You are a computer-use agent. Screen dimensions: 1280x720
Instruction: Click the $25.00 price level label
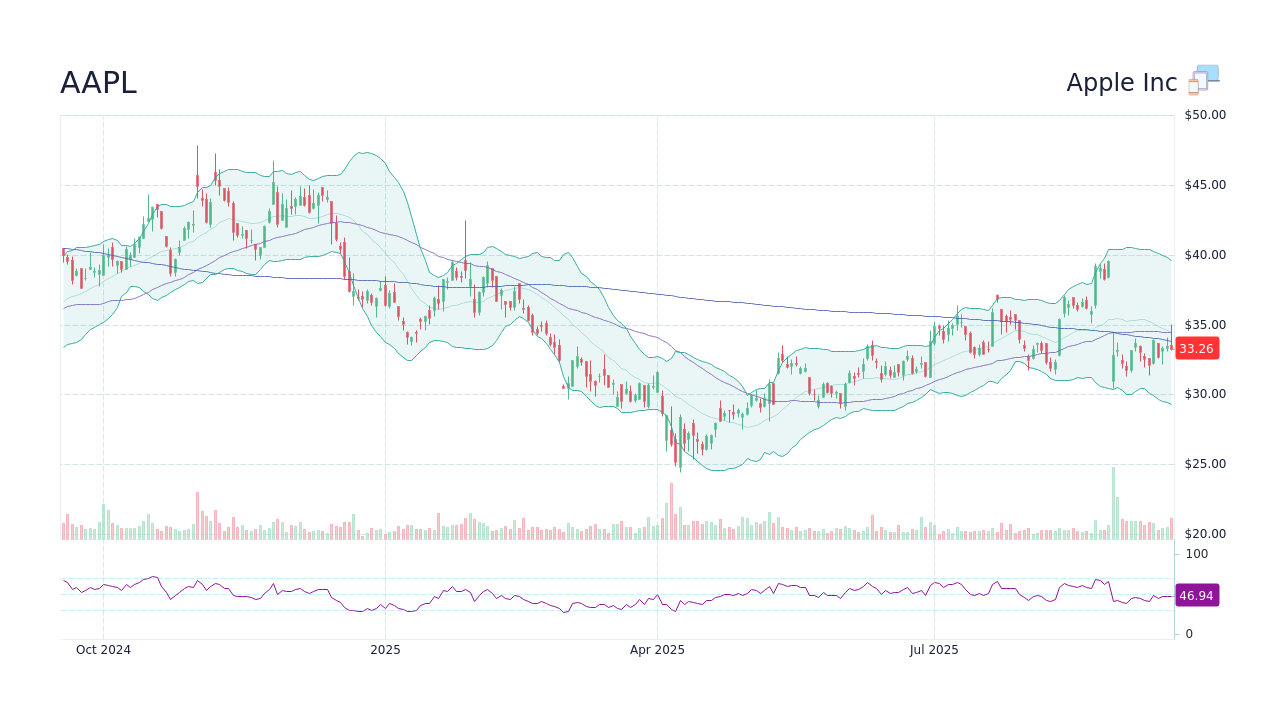tap(1203, 463)
